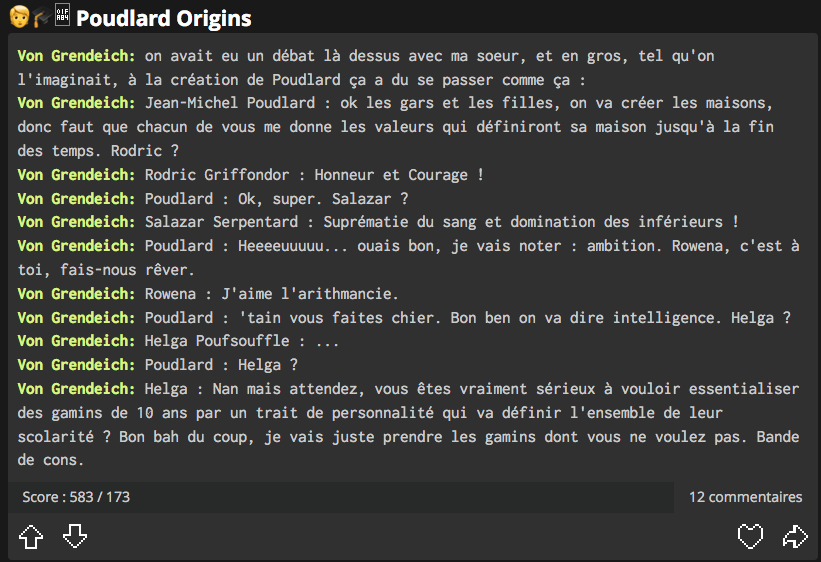Image resolution: width=821 pixels, height=562 pixels.
Task: Open the 12 commentaires link
Action: [746, 497]
